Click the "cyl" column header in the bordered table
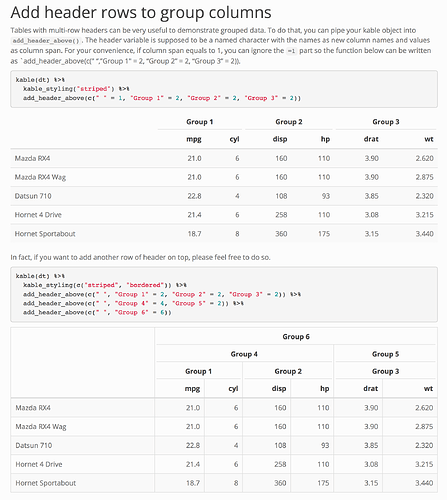The width and height of the screenshot is (447, 500). [x=233, y=389]
